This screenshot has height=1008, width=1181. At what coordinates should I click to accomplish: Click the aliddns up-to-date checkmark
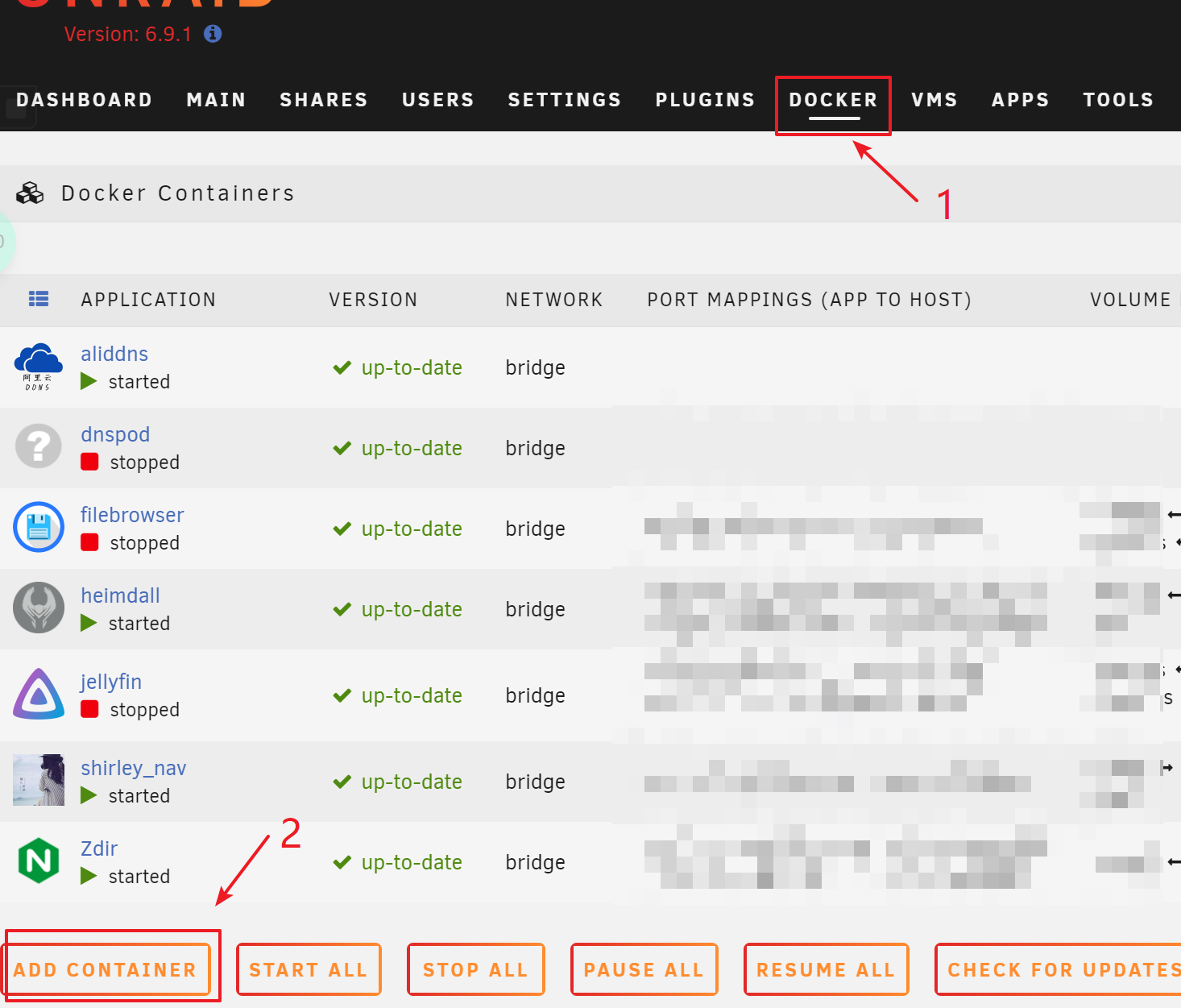[342, 367]
